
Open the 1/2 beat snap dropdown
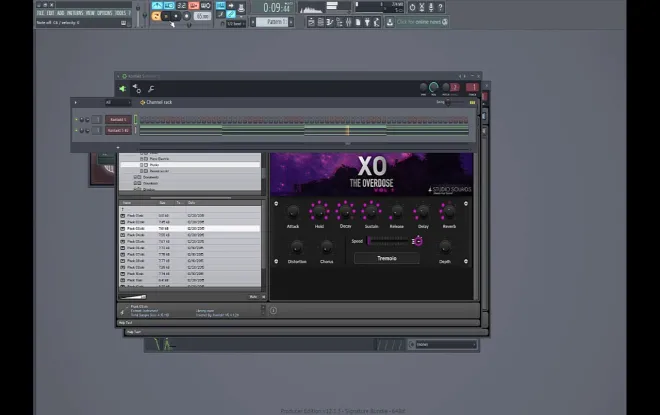point(234,24)
